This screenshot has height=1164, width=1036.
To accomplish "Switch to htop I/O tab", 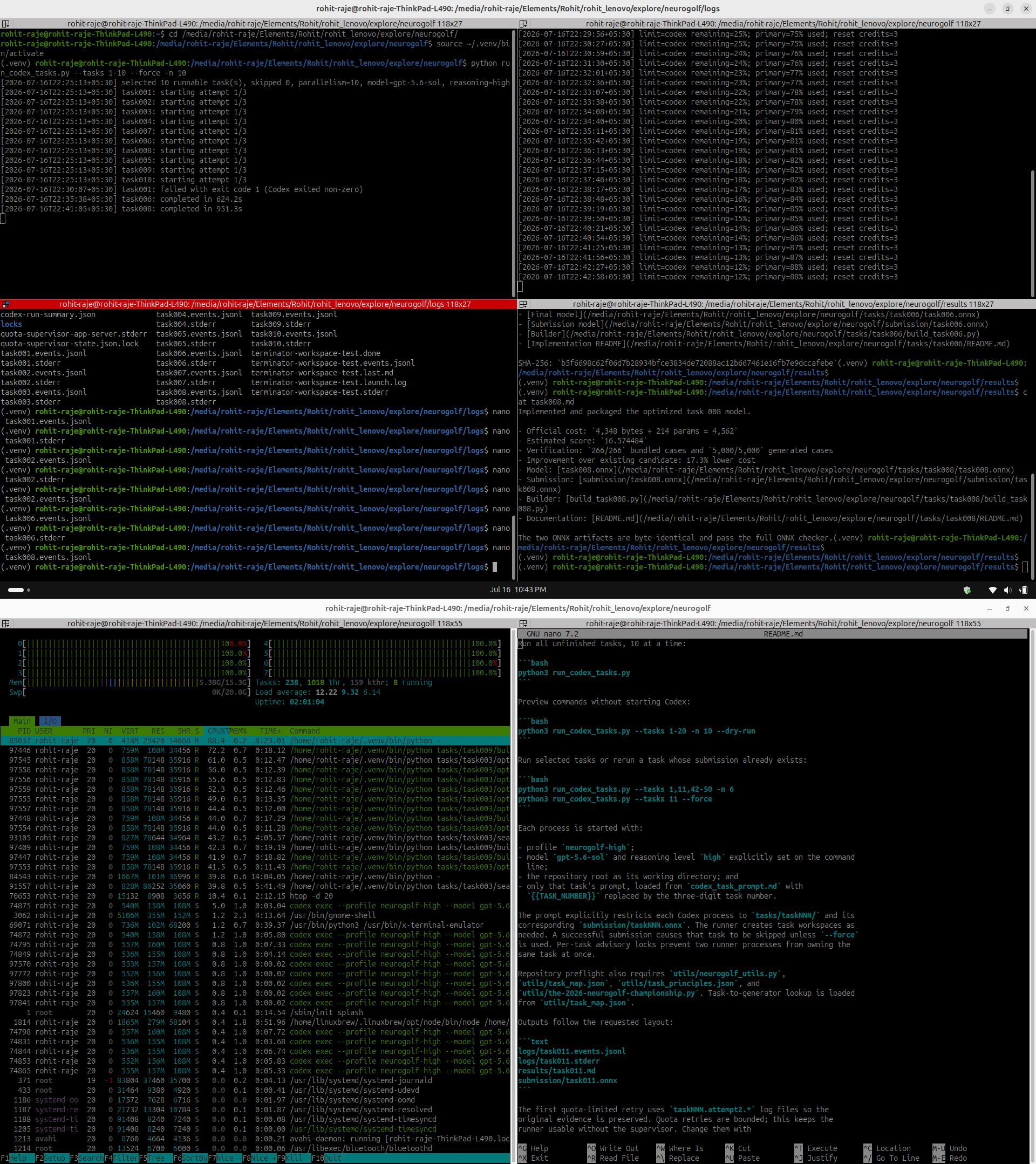I will click(50, 722).
